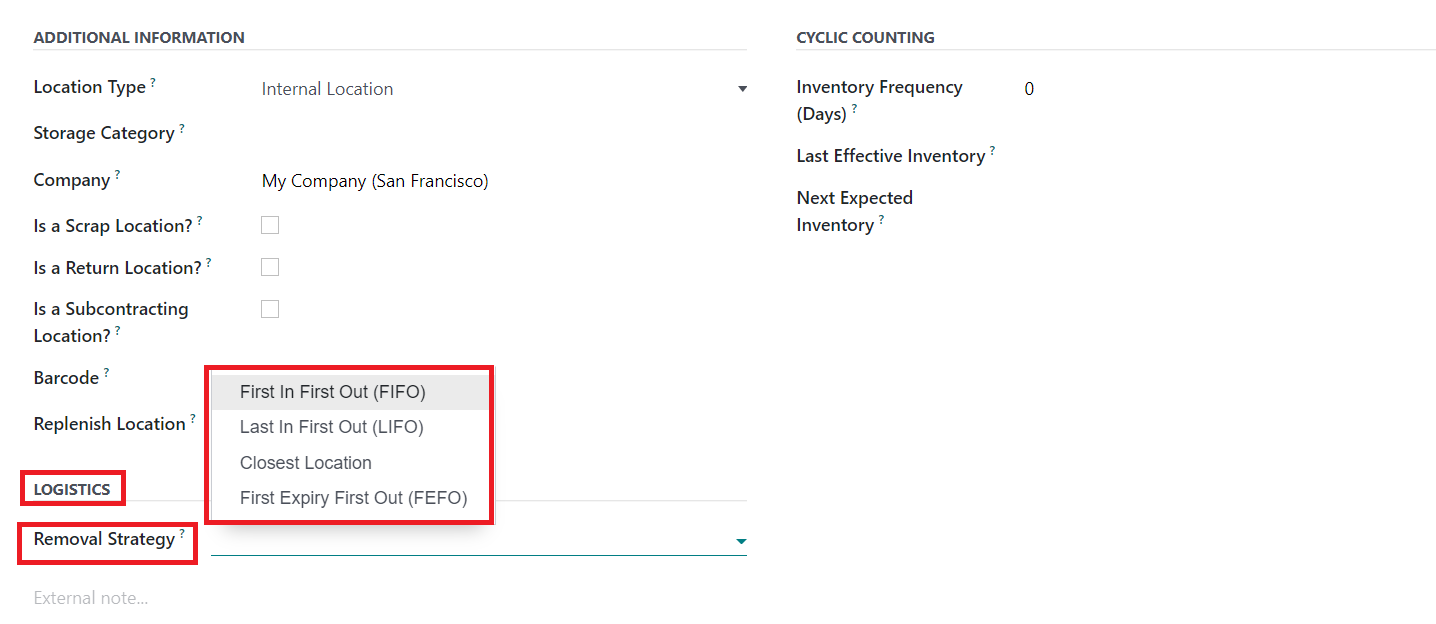
Task: Check the Is a Return Location box
Action: coord(270,267)
